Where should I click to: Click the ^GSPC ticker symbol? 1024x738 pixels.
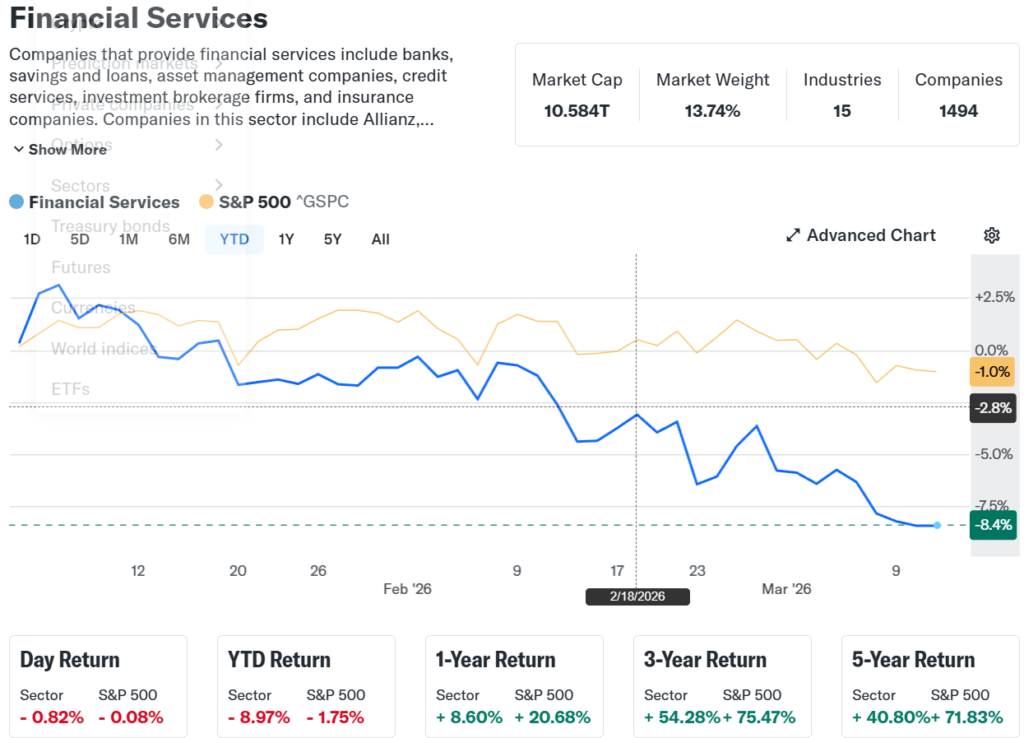(x=322, y=202)
